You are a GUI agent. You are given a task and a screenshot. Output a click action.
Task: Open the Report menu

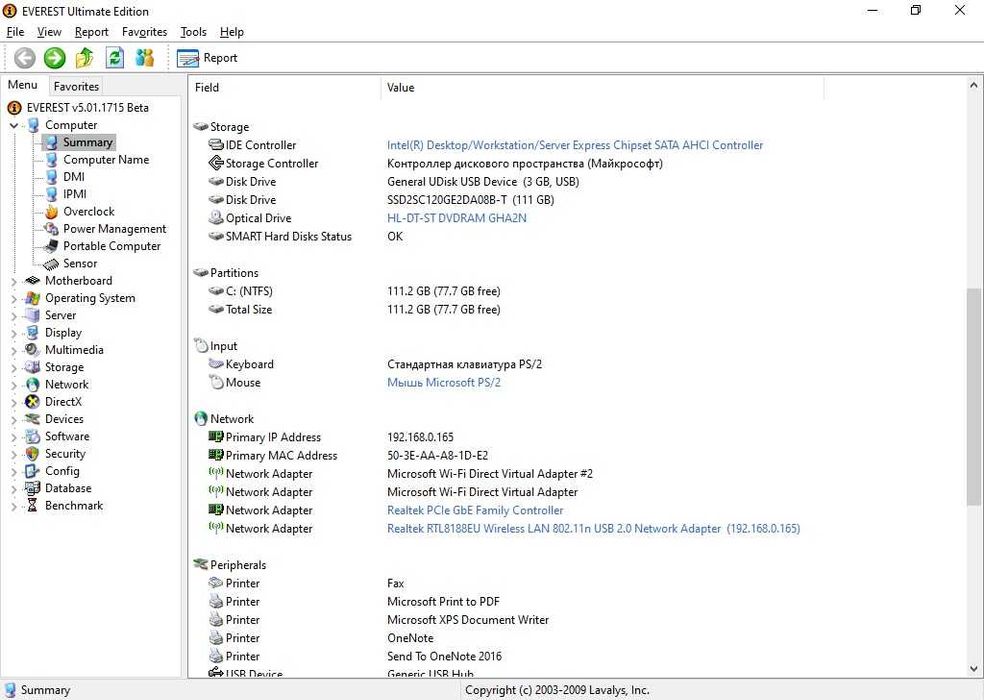click(92, 32)
